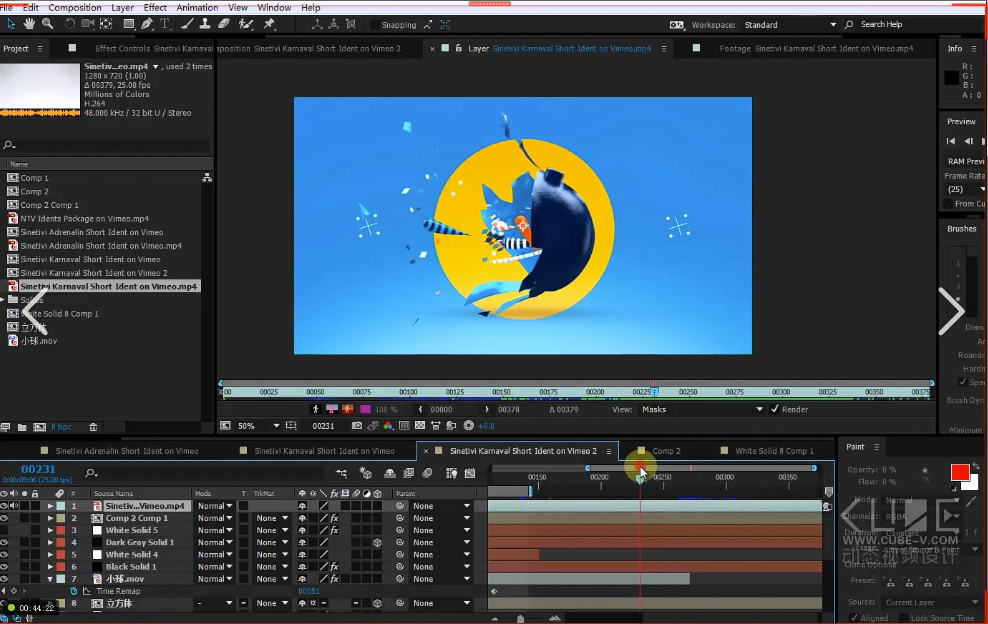
Task: Hide the Dark Gray Solid 1 layer
Action: point(4,542)
